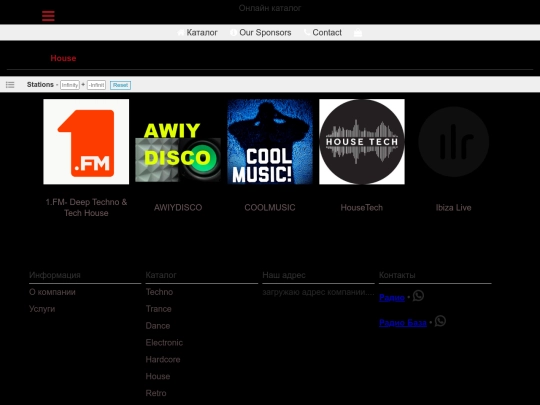The height and width of the screenshot is (405, 540).
Task: Click the Контакты footer heading
Action: pos(397,275)
